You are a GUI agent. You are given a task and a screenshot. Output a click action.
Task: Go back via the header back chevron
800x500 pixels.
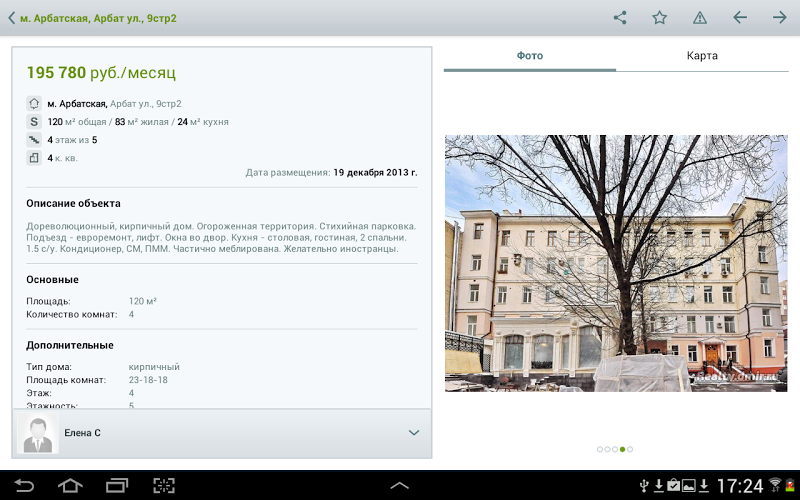pyautogui.click(x=11, y=18)
